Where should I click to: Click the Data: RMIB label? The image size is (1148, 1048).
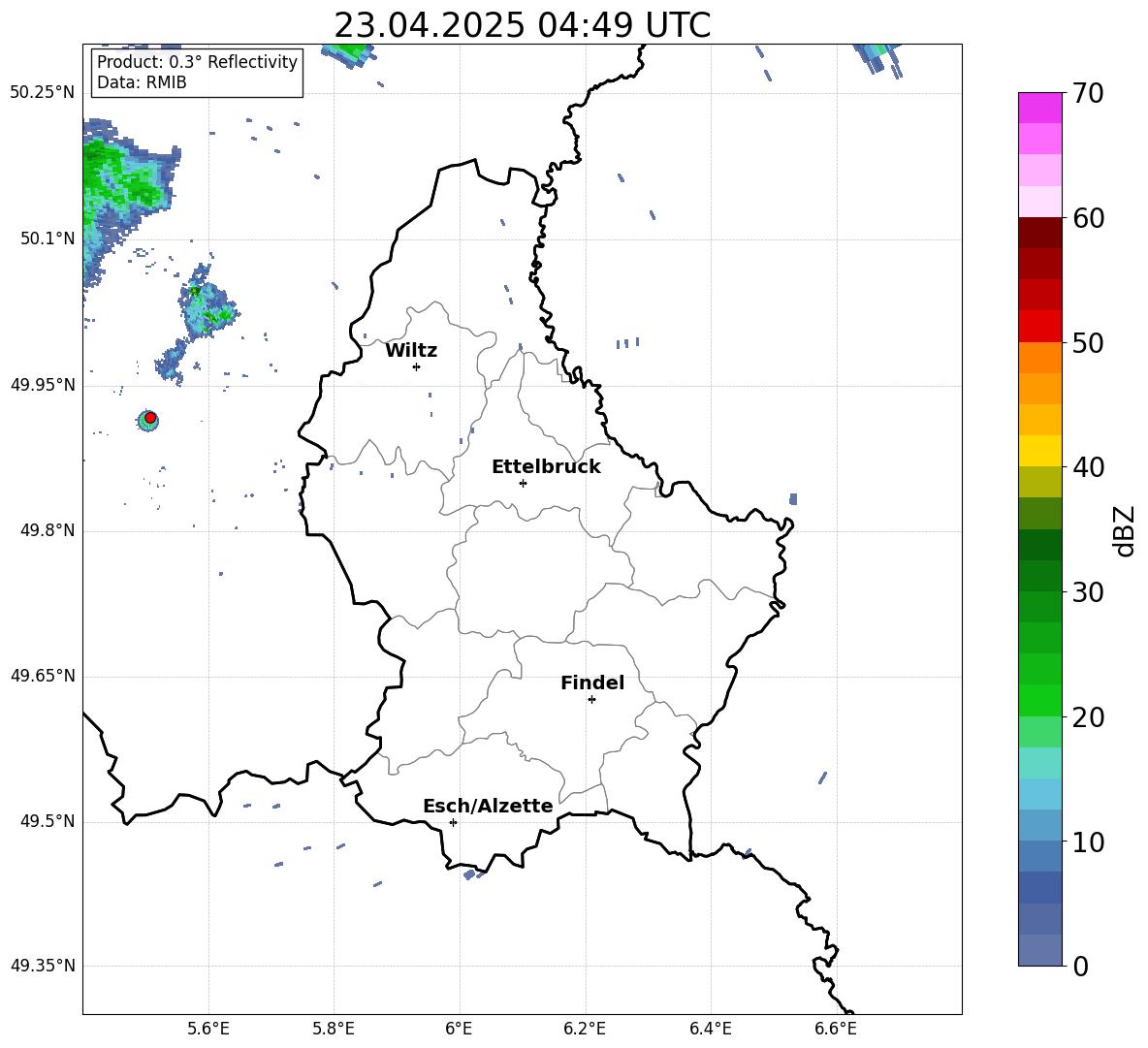point(142,82)
